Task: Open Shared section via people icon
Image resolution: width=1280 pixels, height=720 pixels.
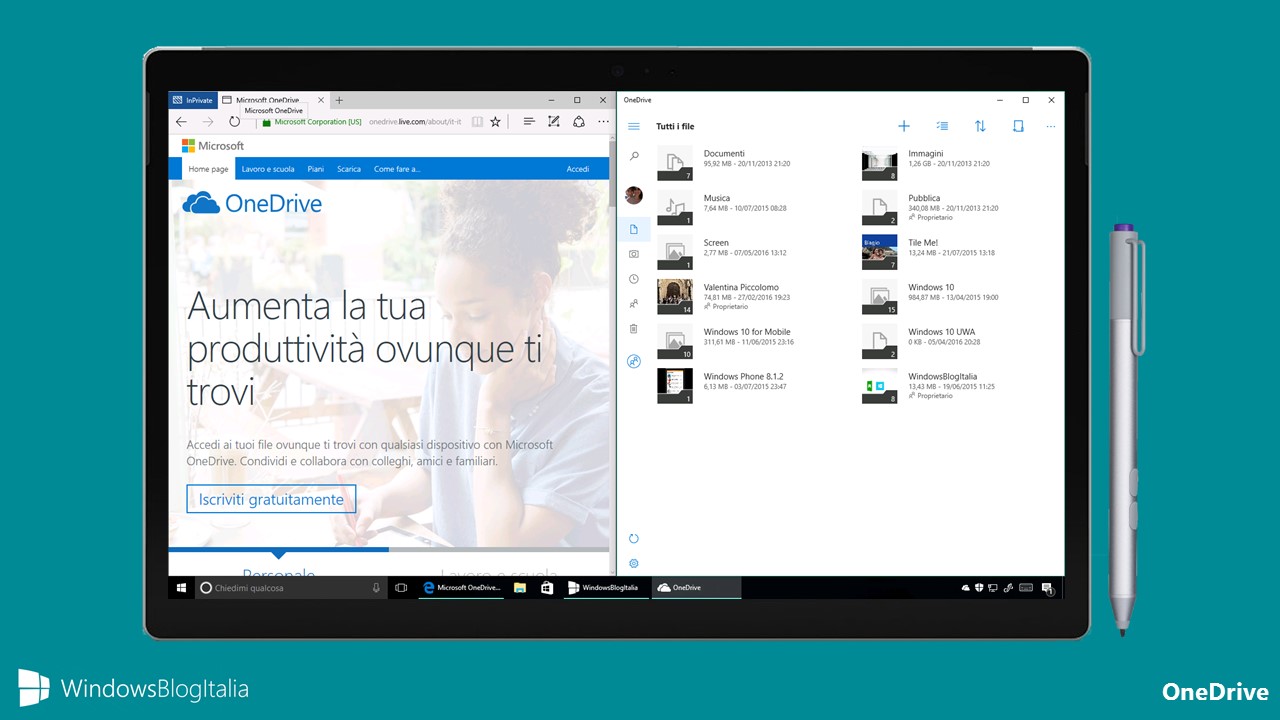Action: [x=633, y=303]
